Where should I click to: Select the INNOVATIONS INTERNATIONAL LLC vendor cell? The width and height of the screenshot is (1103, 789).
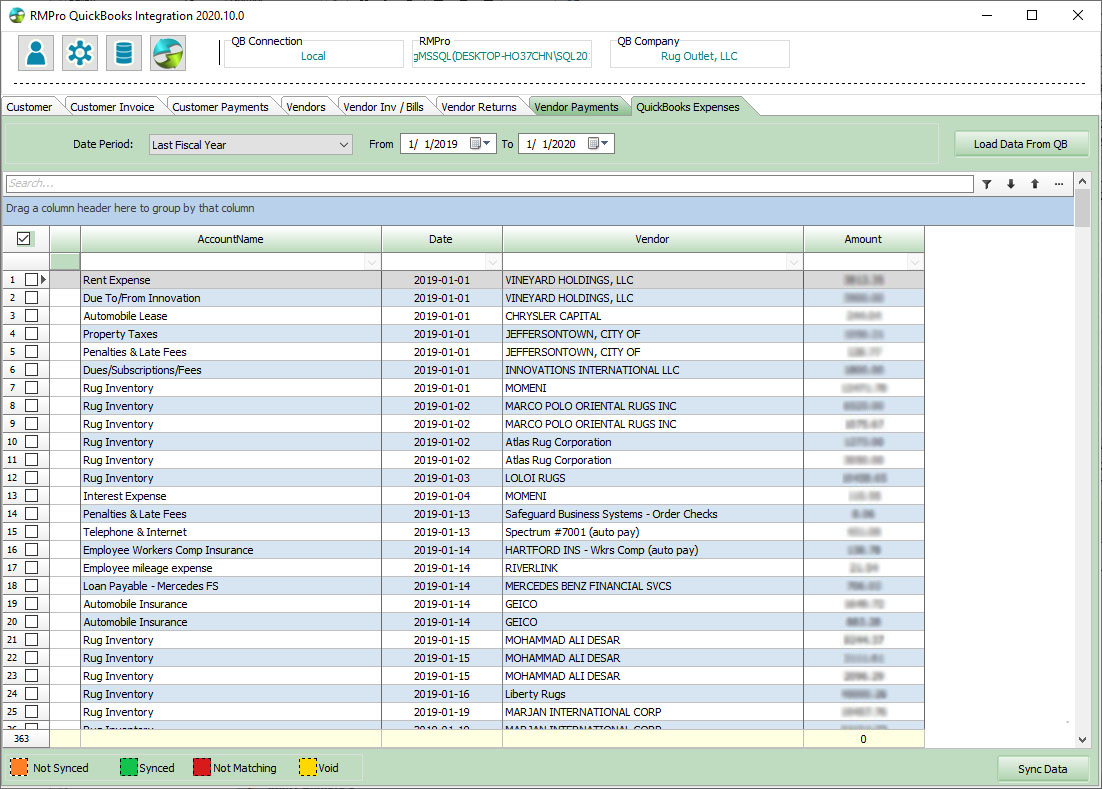click(653, 370)
